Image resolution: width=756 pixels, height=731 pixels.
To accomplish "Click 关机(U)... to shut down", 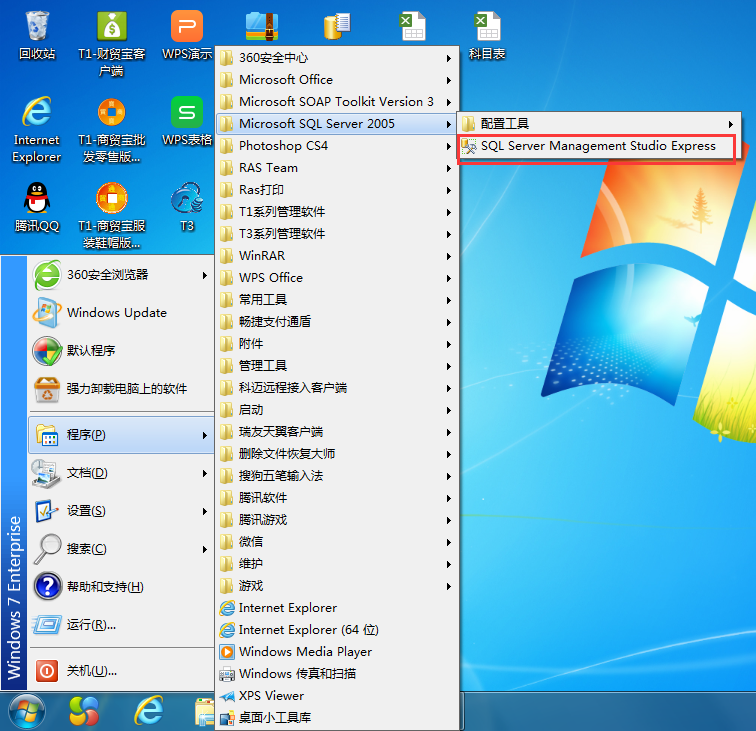I will (91, 671).
